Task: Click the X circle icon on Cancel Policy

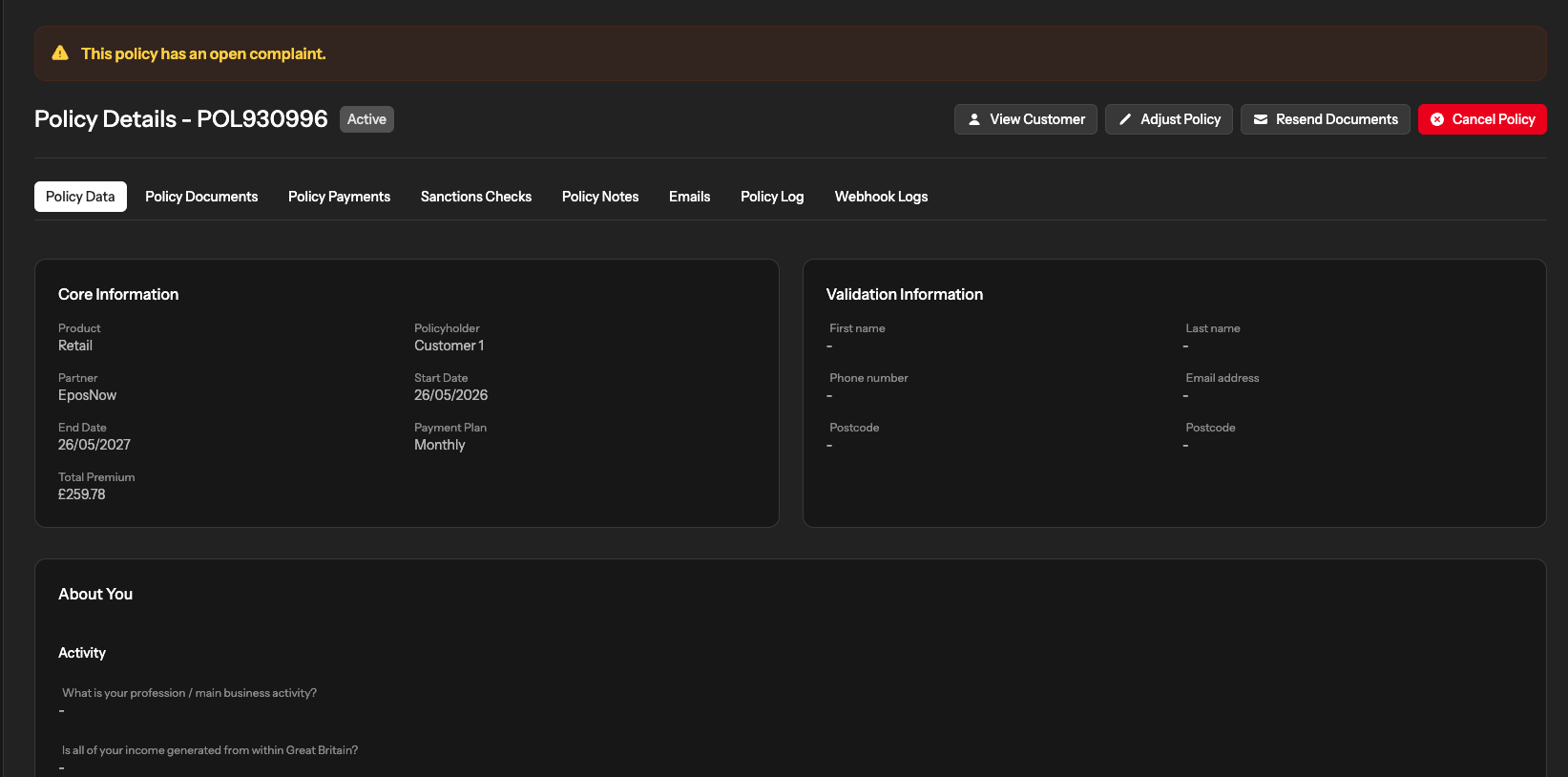Action: point(1437,119)
